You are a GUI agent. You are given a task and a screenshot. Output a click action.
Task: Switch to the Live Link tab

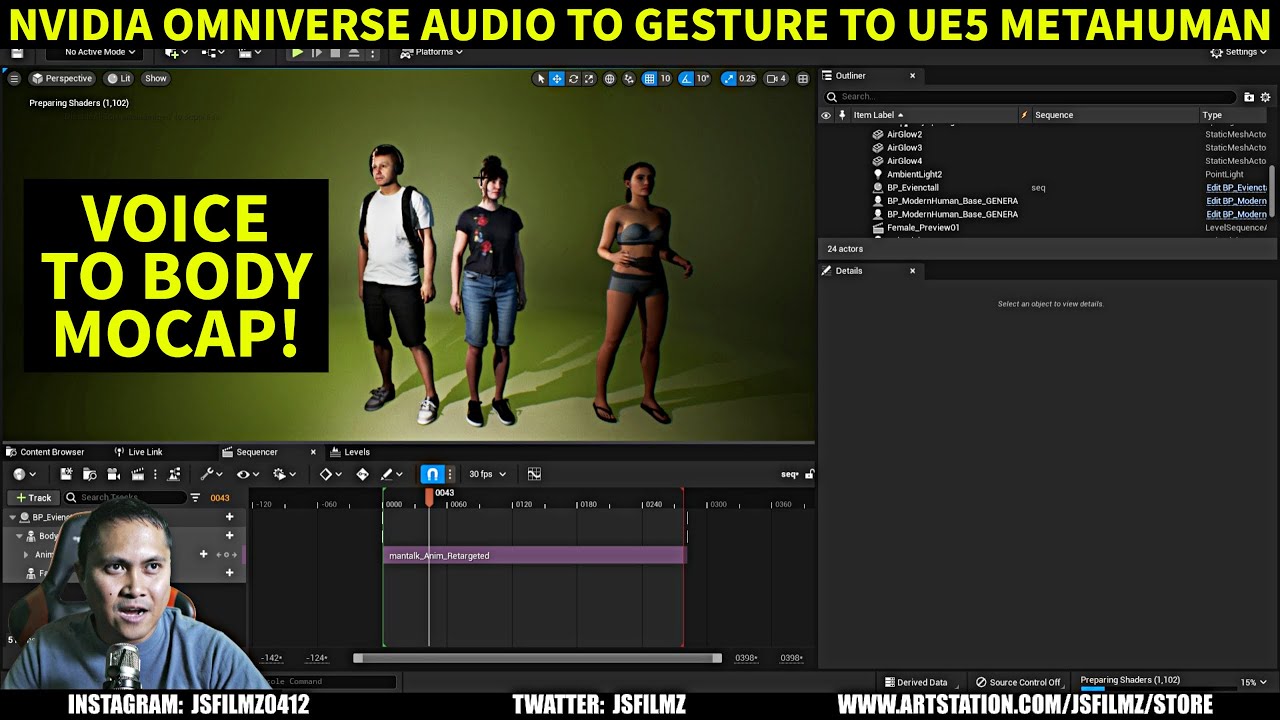[x=138, y=452]
